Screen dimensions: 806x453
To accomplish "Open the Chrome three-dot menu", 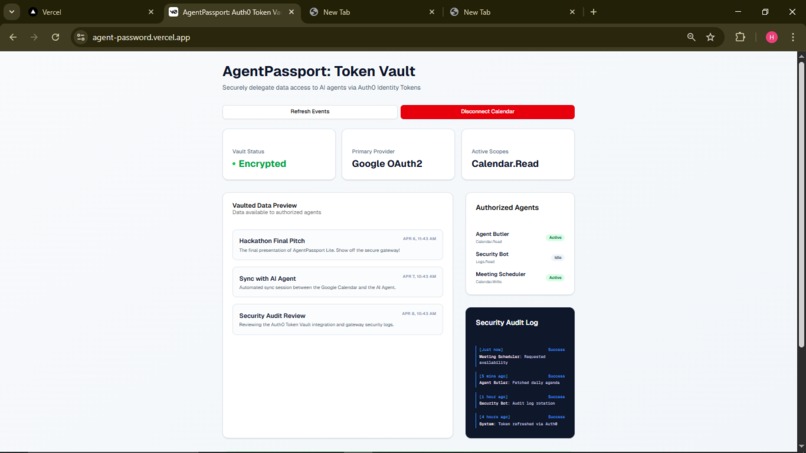I will (x=793, y=37).
